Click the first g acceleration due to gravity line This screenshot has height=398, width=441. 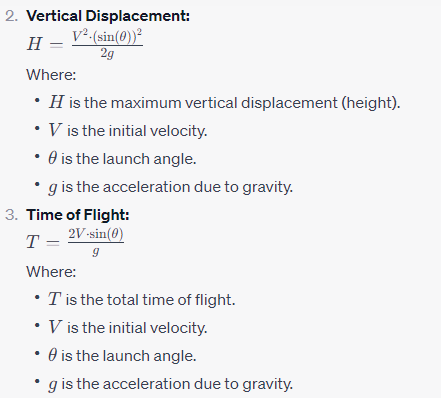coord(170,187)
